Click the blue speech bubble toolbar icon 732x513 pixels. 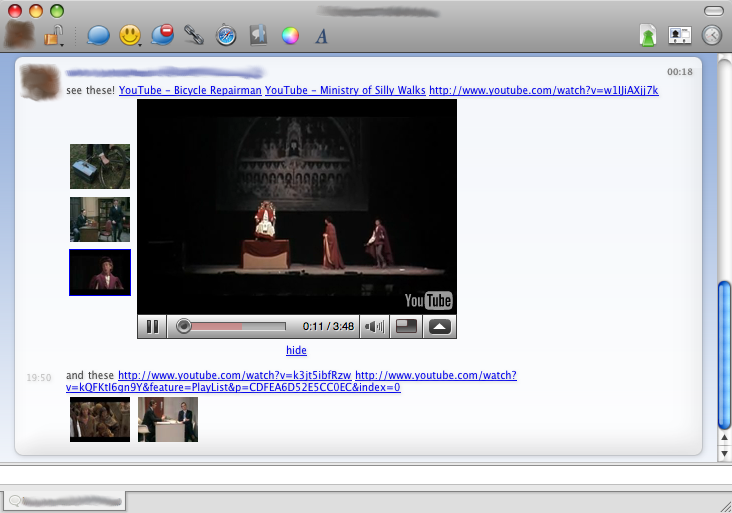pos(98,35)
